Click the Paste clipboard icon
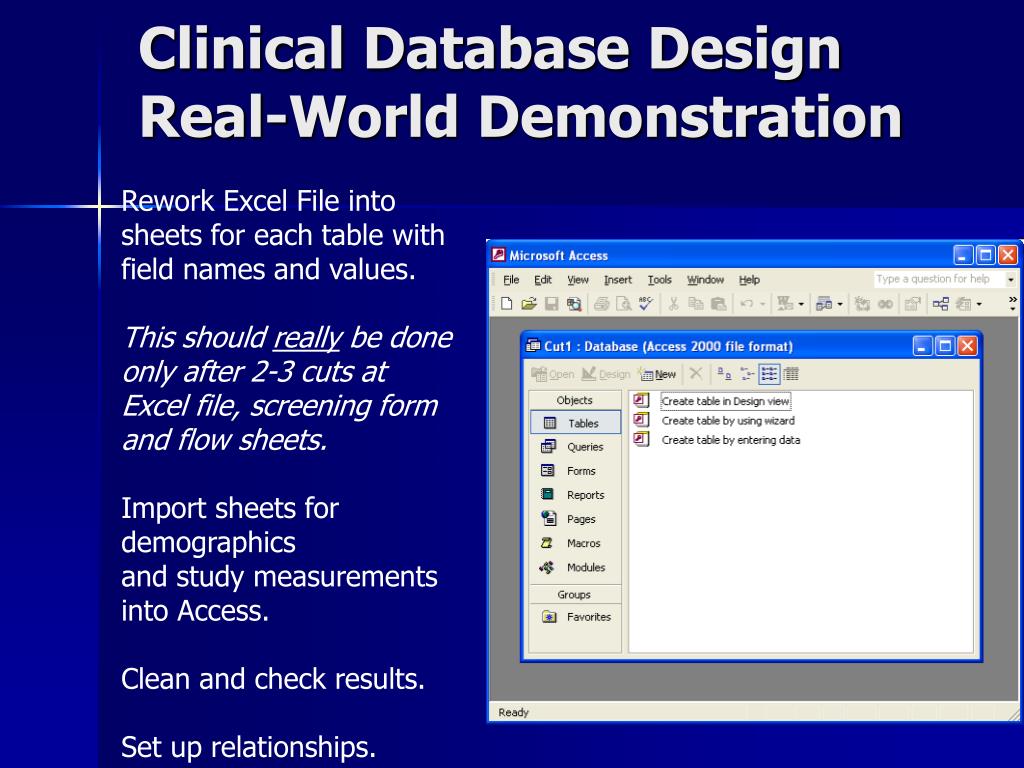The width and height of the screenshot is (1024, 768). [718, 304]
